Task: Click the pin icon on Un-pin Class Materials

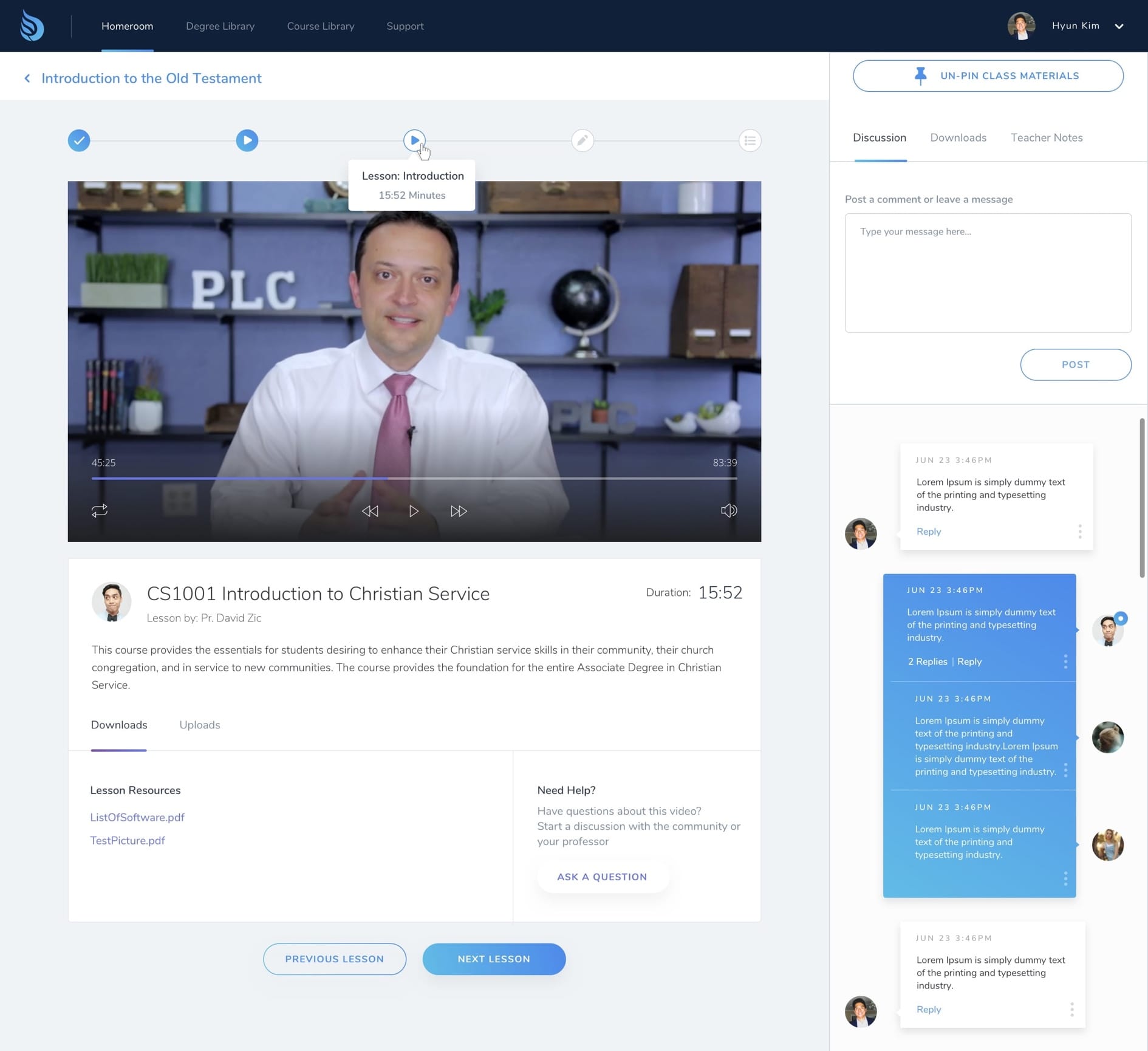Action: [920, 76]
